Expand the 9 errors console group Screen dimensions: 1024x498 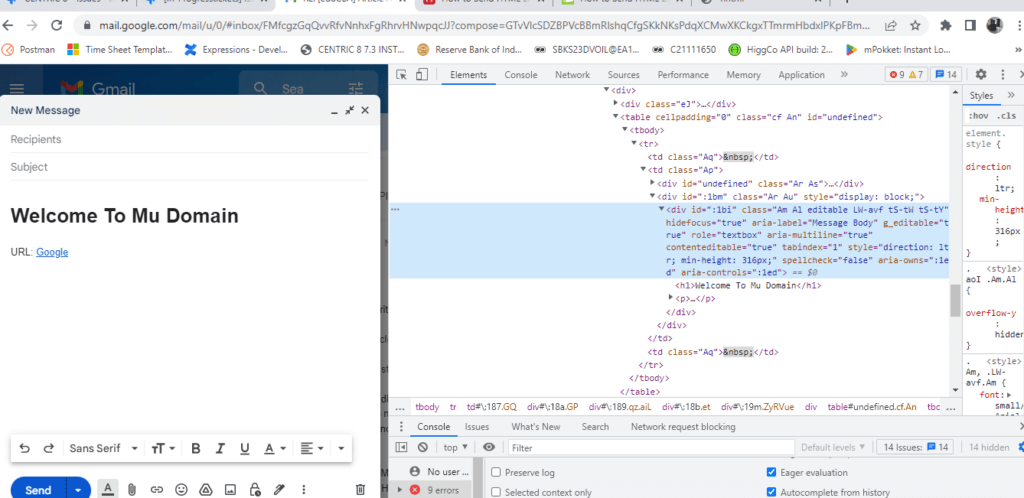coord(400,490)
